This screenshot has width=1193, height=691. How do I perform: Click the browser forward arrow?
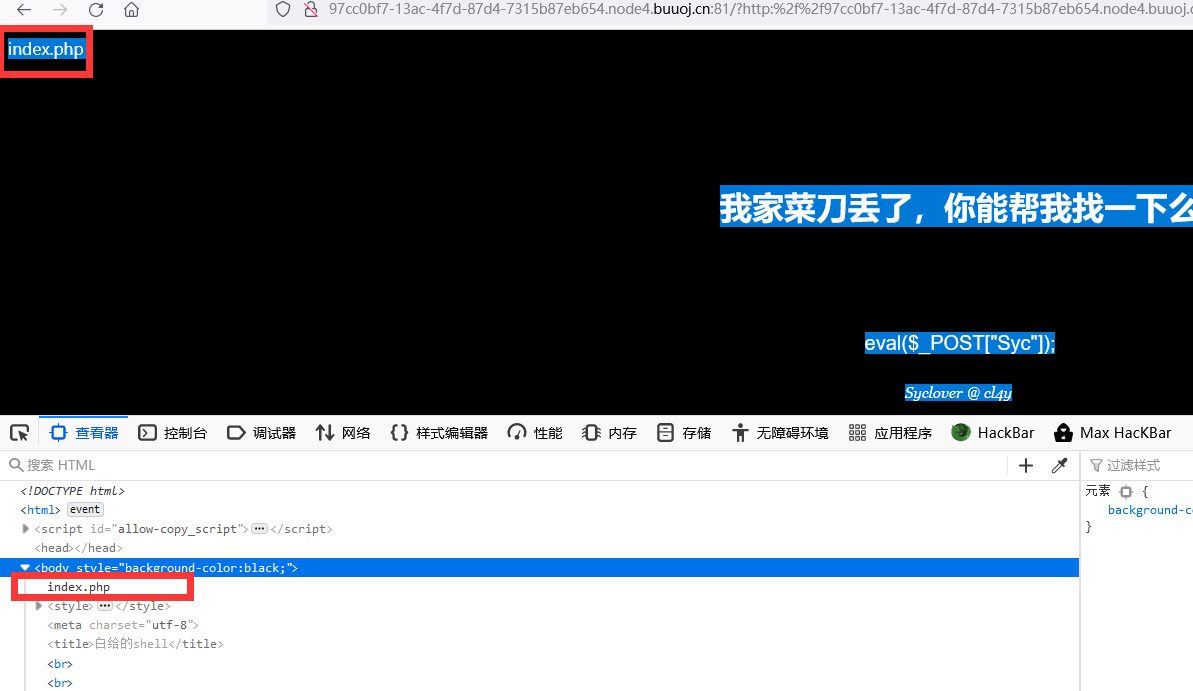tap(60, 10)
